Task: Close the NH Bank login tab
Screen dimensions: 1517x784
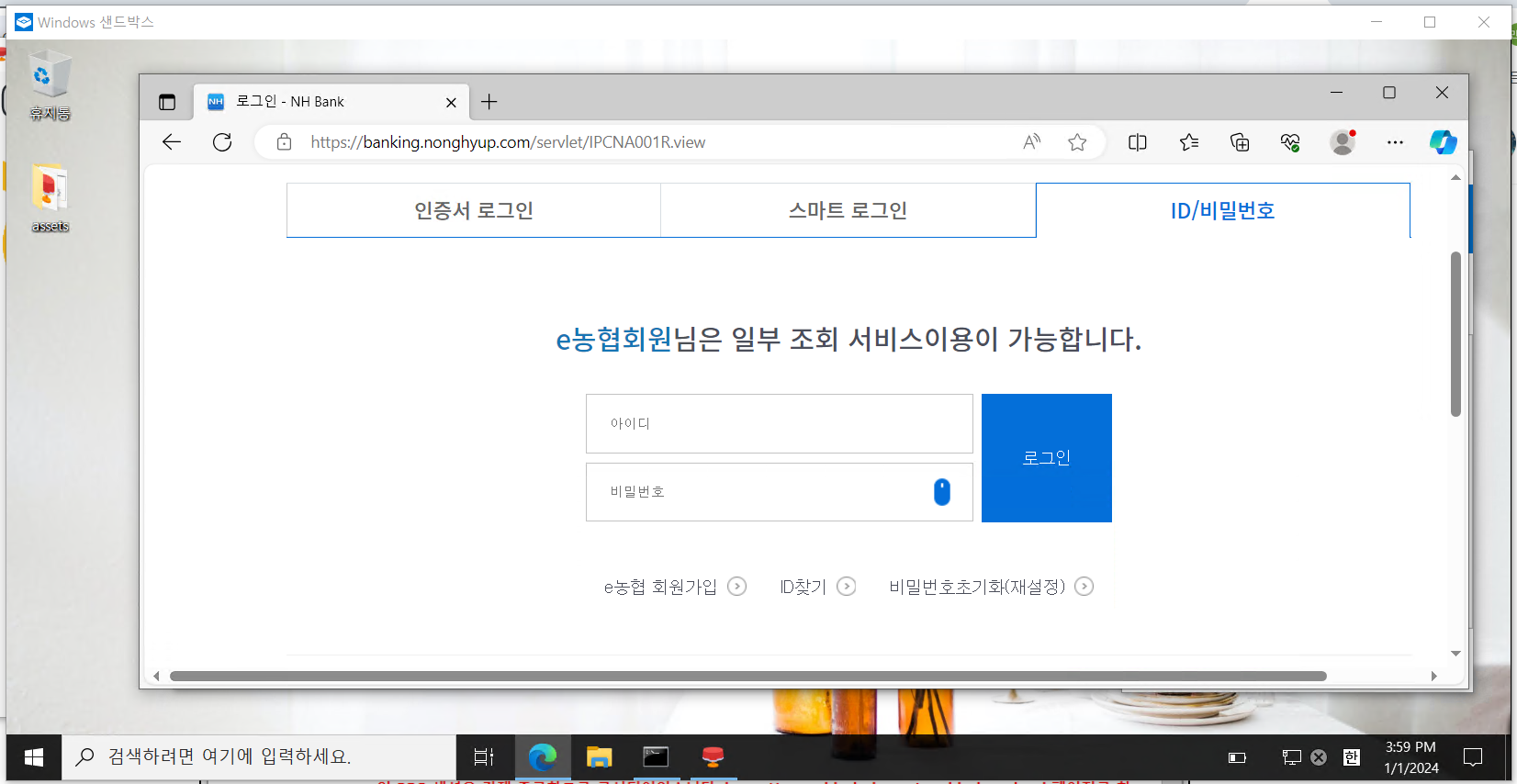Action: coord(451,102)
